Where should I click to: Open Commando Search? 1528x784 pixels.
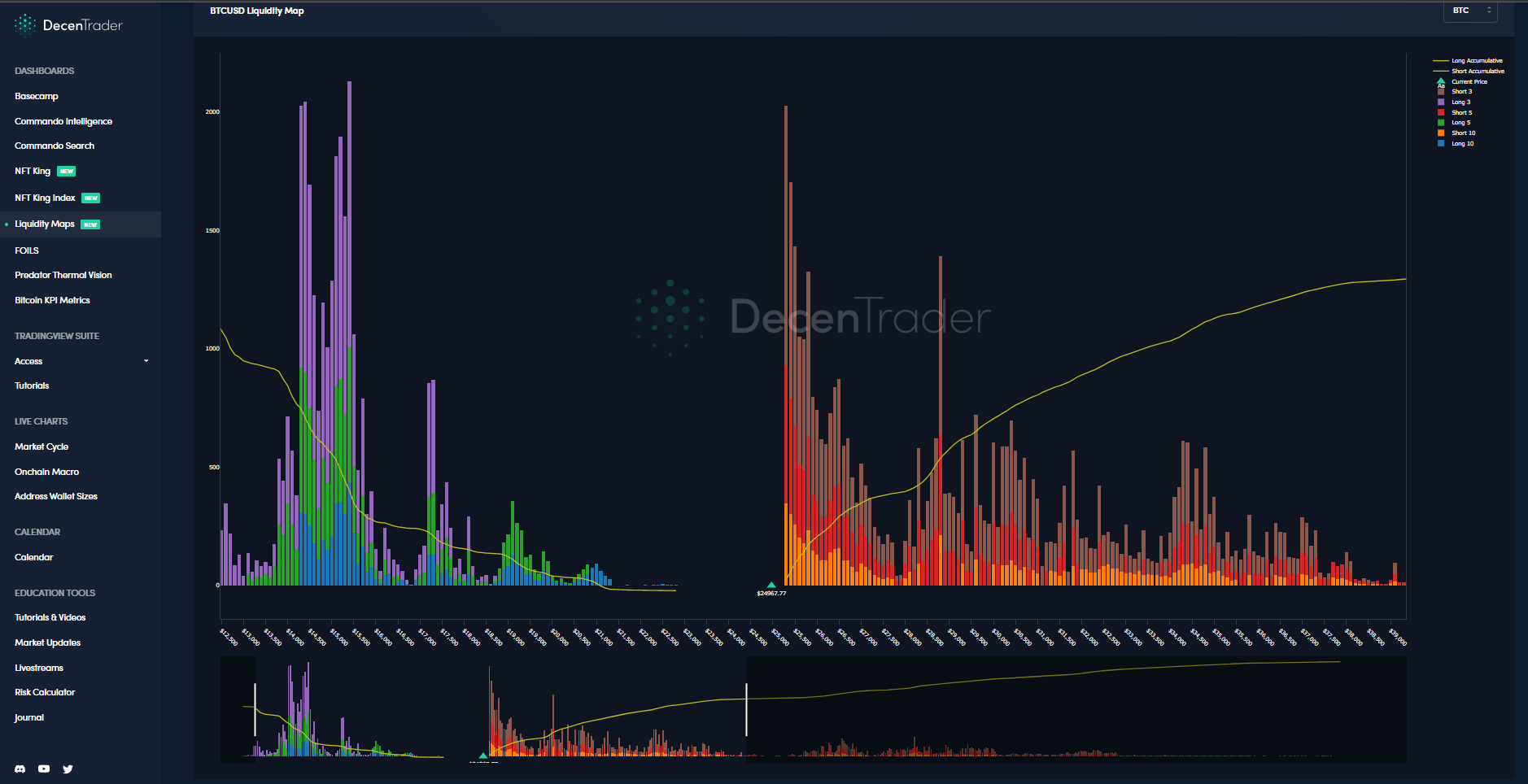coord(55,146)
